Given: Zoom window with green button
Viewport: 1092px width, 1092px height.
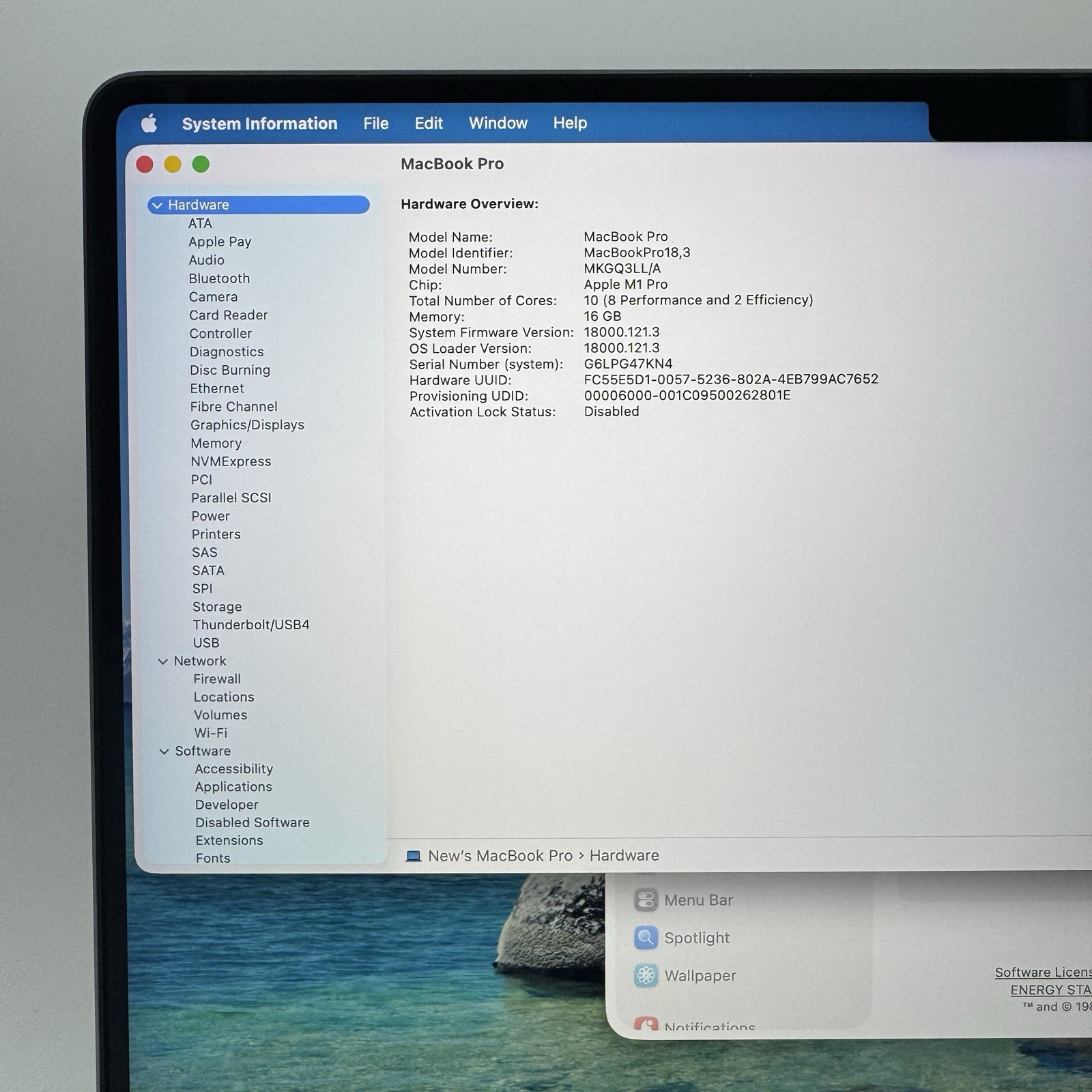Looking at the screenshot, I should point(201,164).
